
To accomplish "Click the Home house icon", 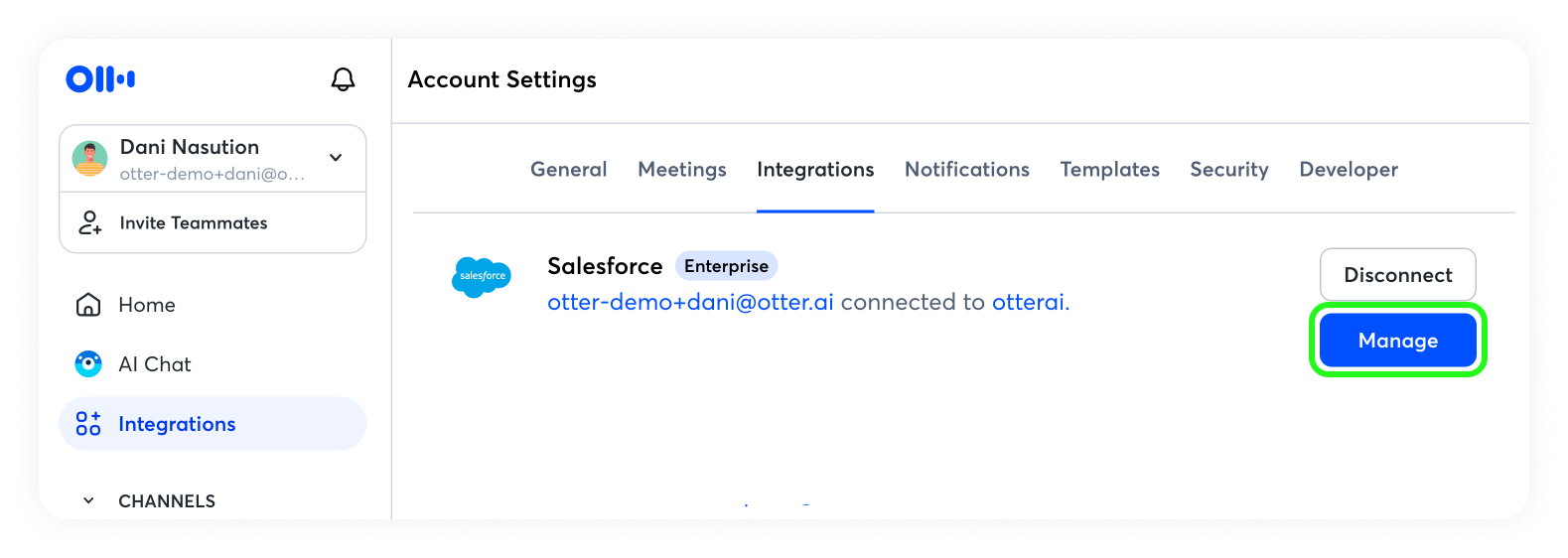I will (x=88, y=305).
